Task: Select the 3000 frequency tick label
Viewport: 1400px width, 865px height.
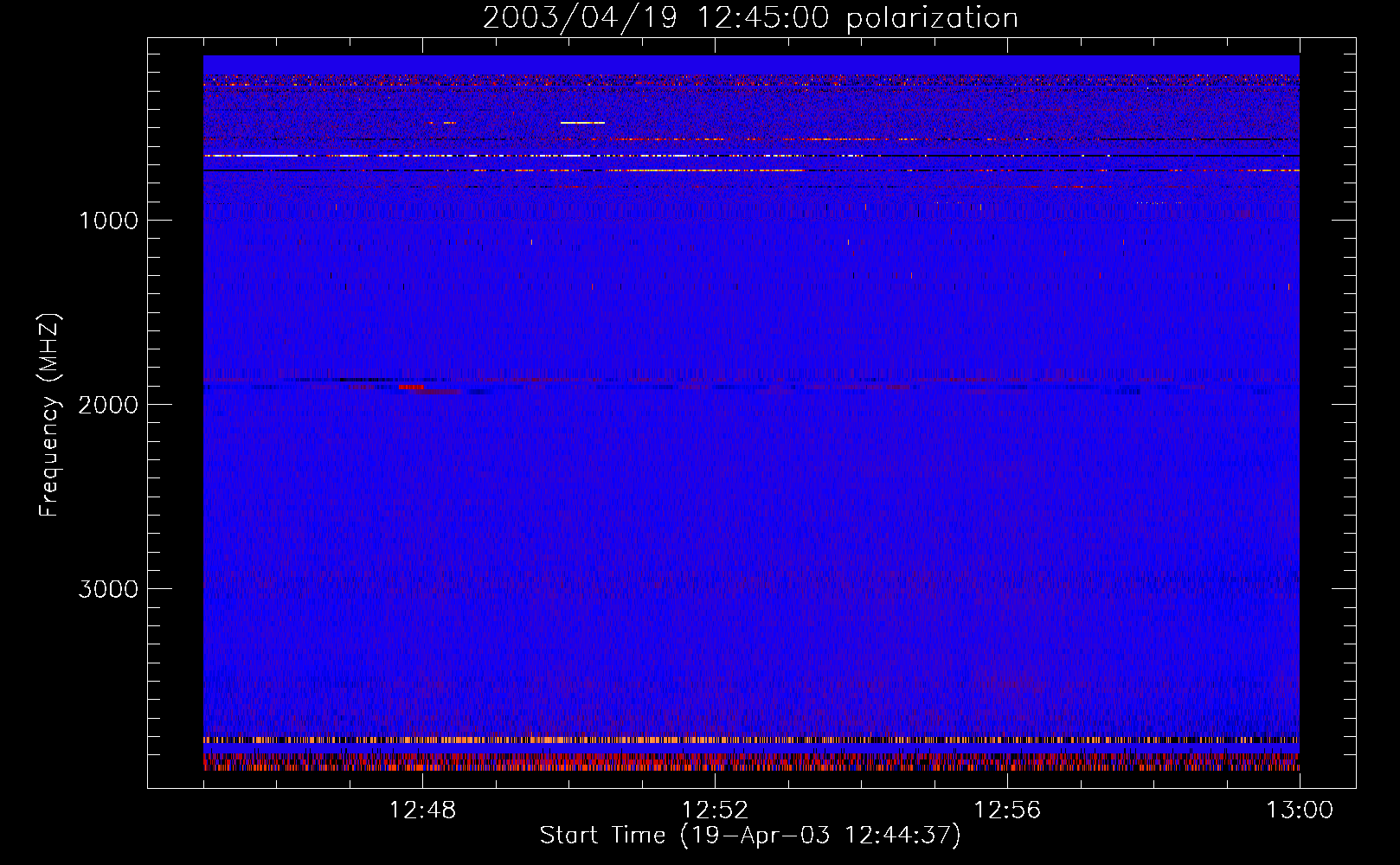Action: [x=108, y=589]
